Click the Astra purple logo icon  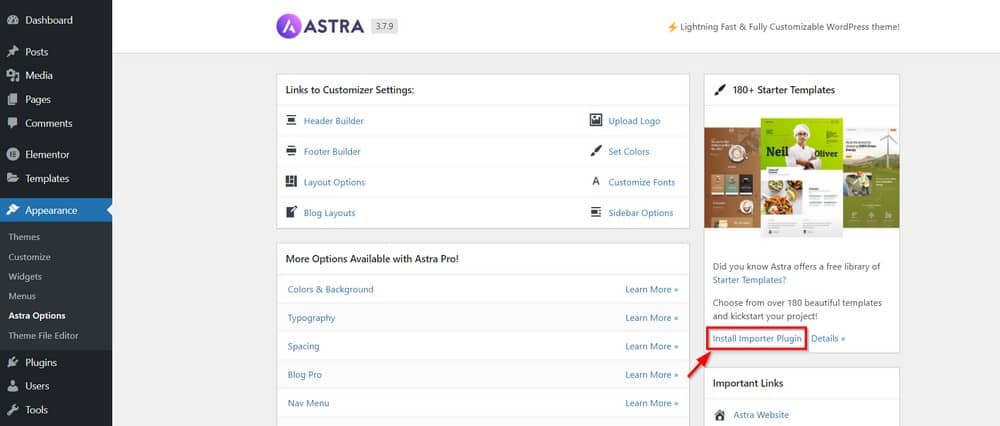coord(289,26)
